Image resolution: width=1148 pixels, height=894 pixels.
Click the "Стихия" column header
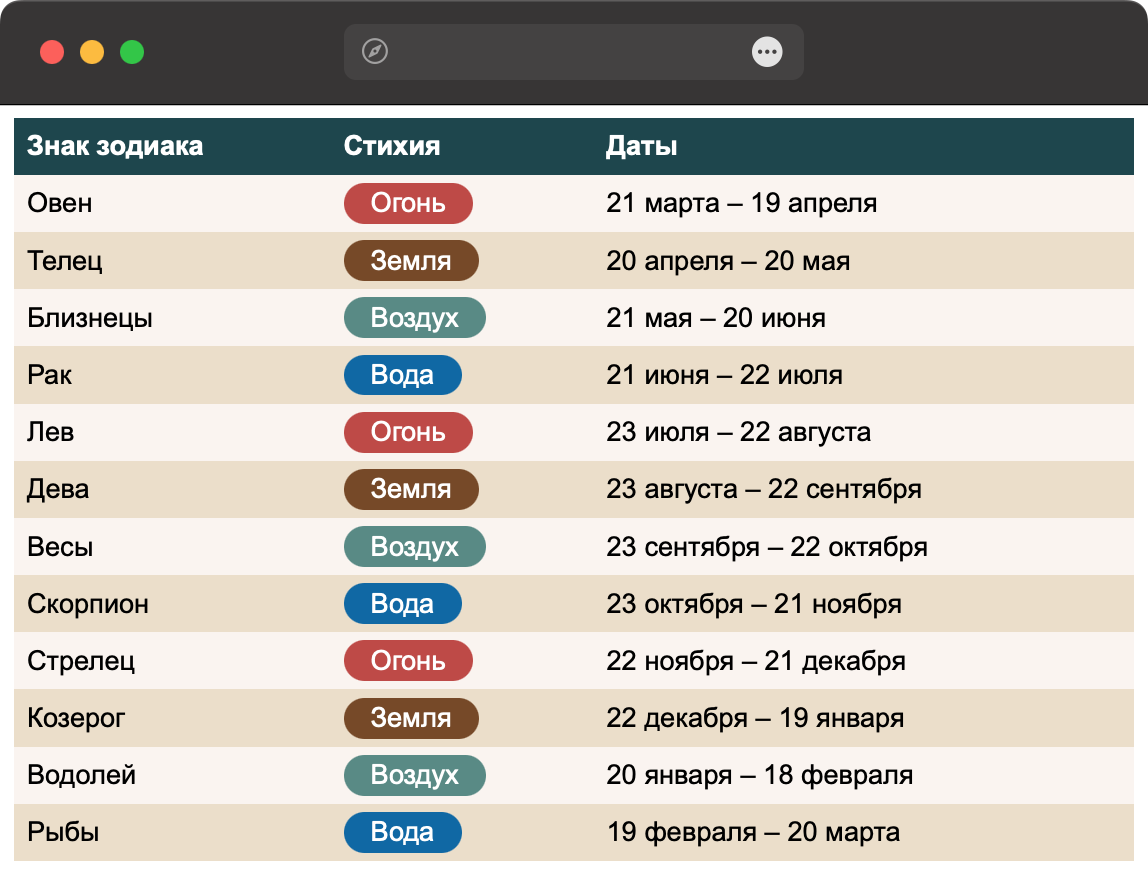(392, 146)
